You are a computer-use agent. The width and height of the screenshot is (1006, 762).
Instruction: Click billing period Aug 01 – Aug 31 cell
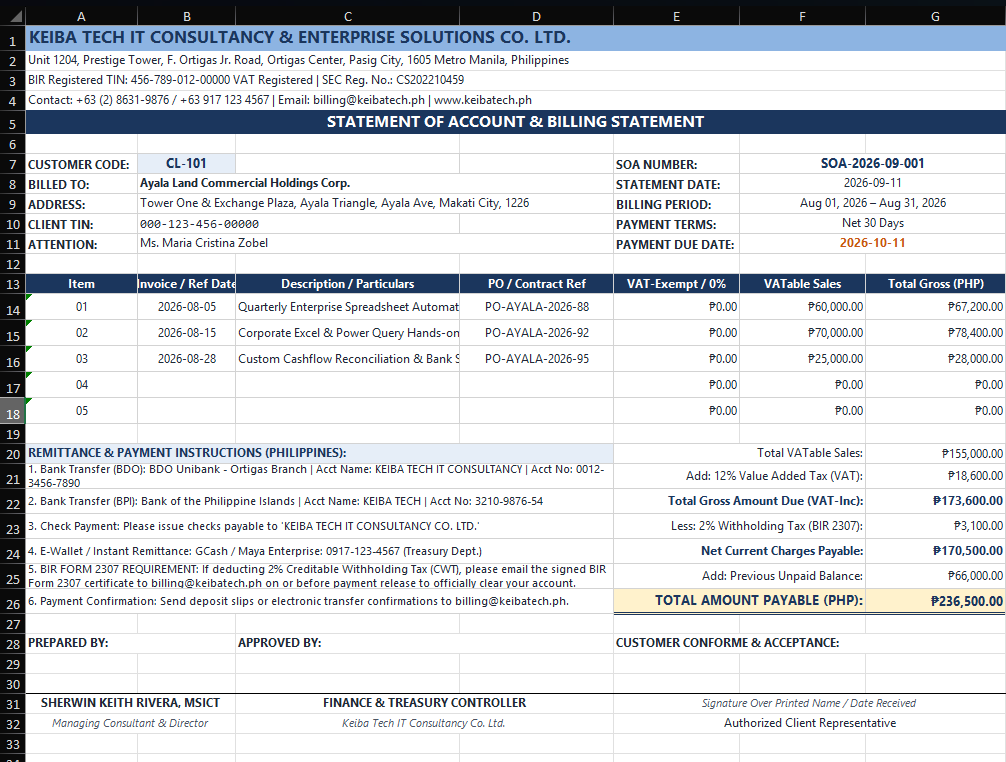click(873, 203)
